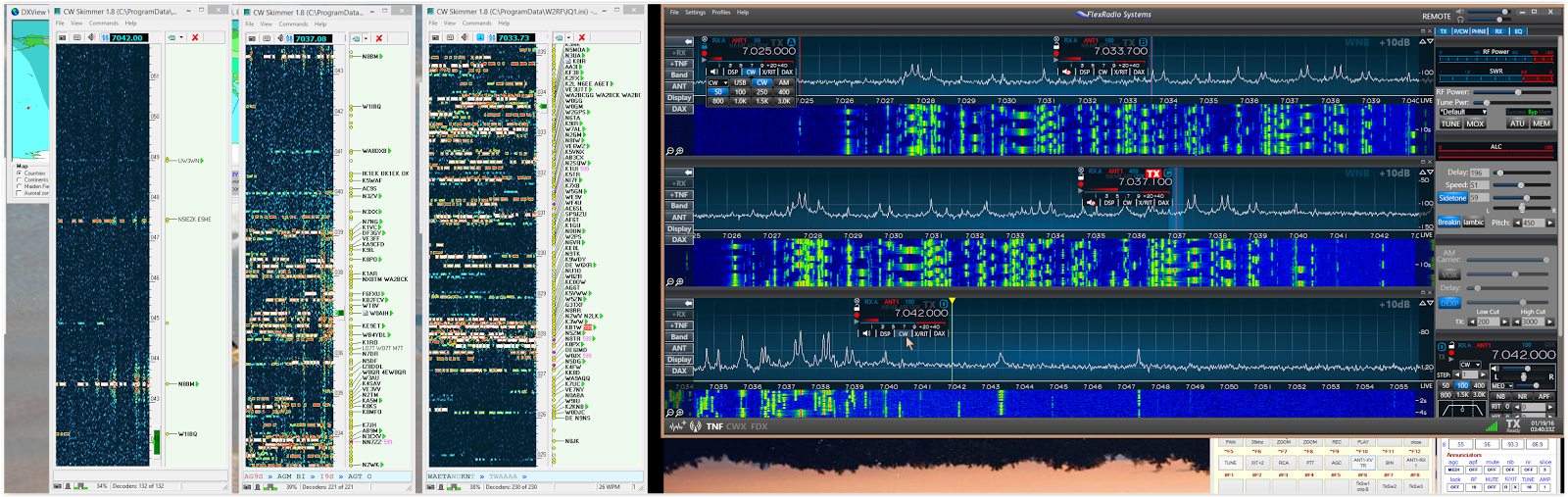
Task: Select the 250 filter button in slice A's mode panel
Action: click(x=761, y=92)
